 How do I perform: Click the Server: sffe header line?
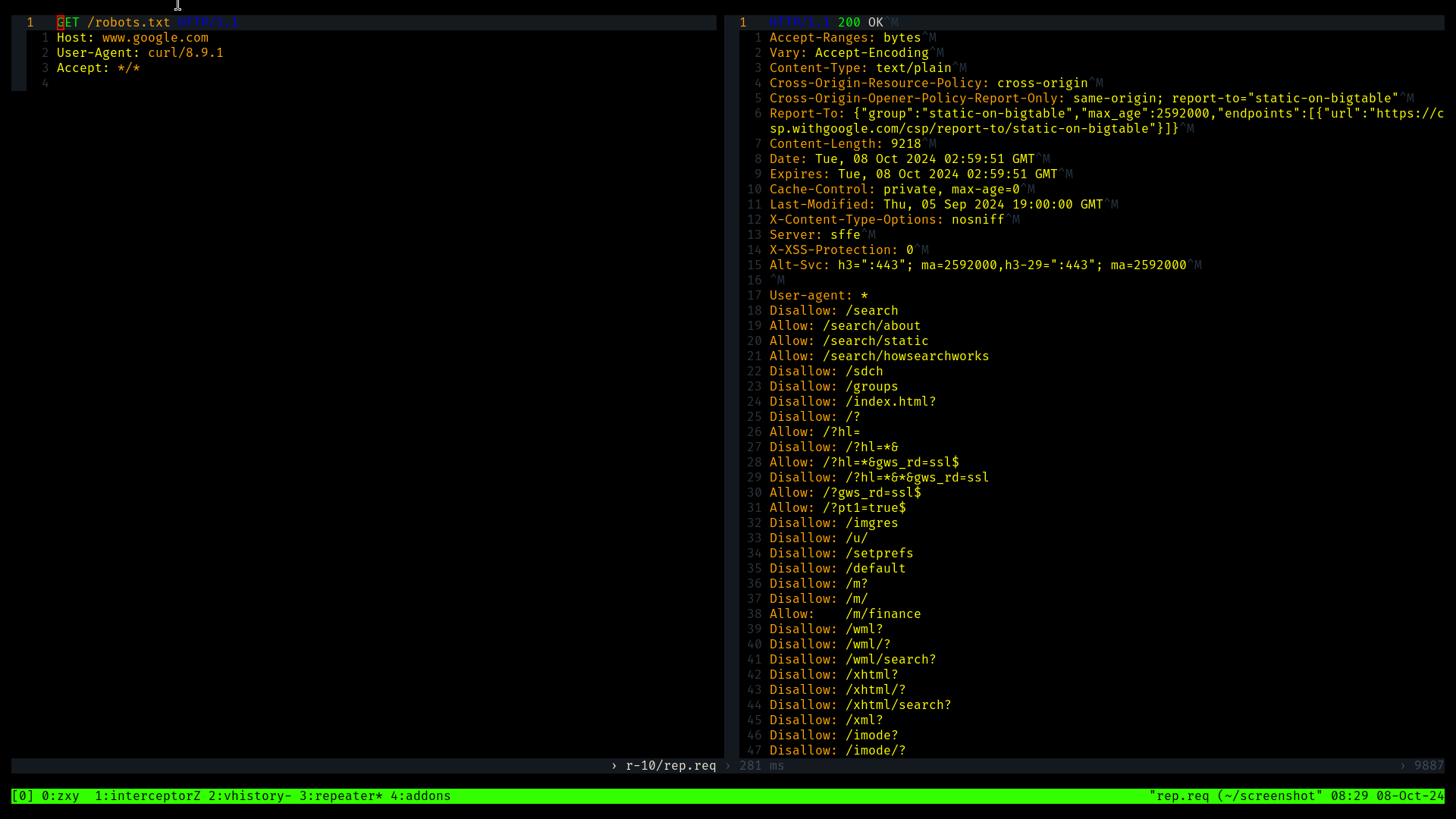[814, 235]
